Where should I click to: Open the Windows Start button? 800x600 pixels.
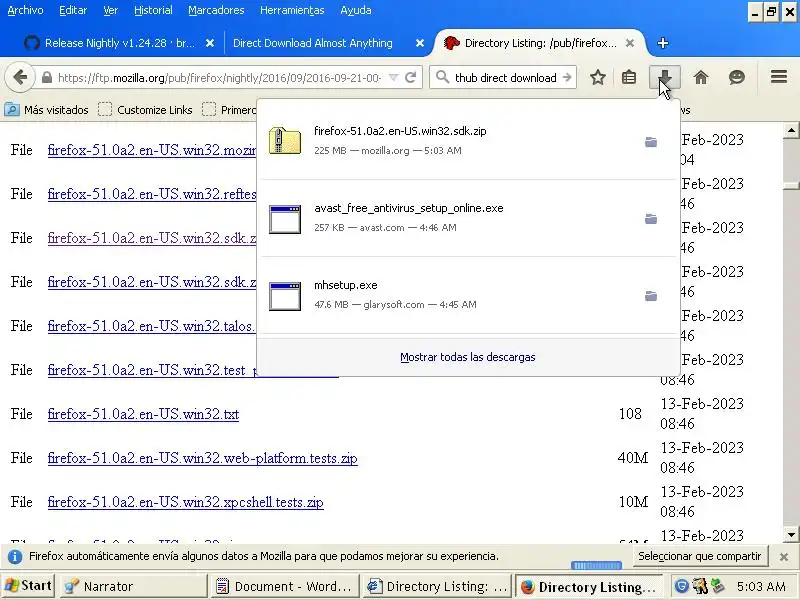(x=29, y=586)
